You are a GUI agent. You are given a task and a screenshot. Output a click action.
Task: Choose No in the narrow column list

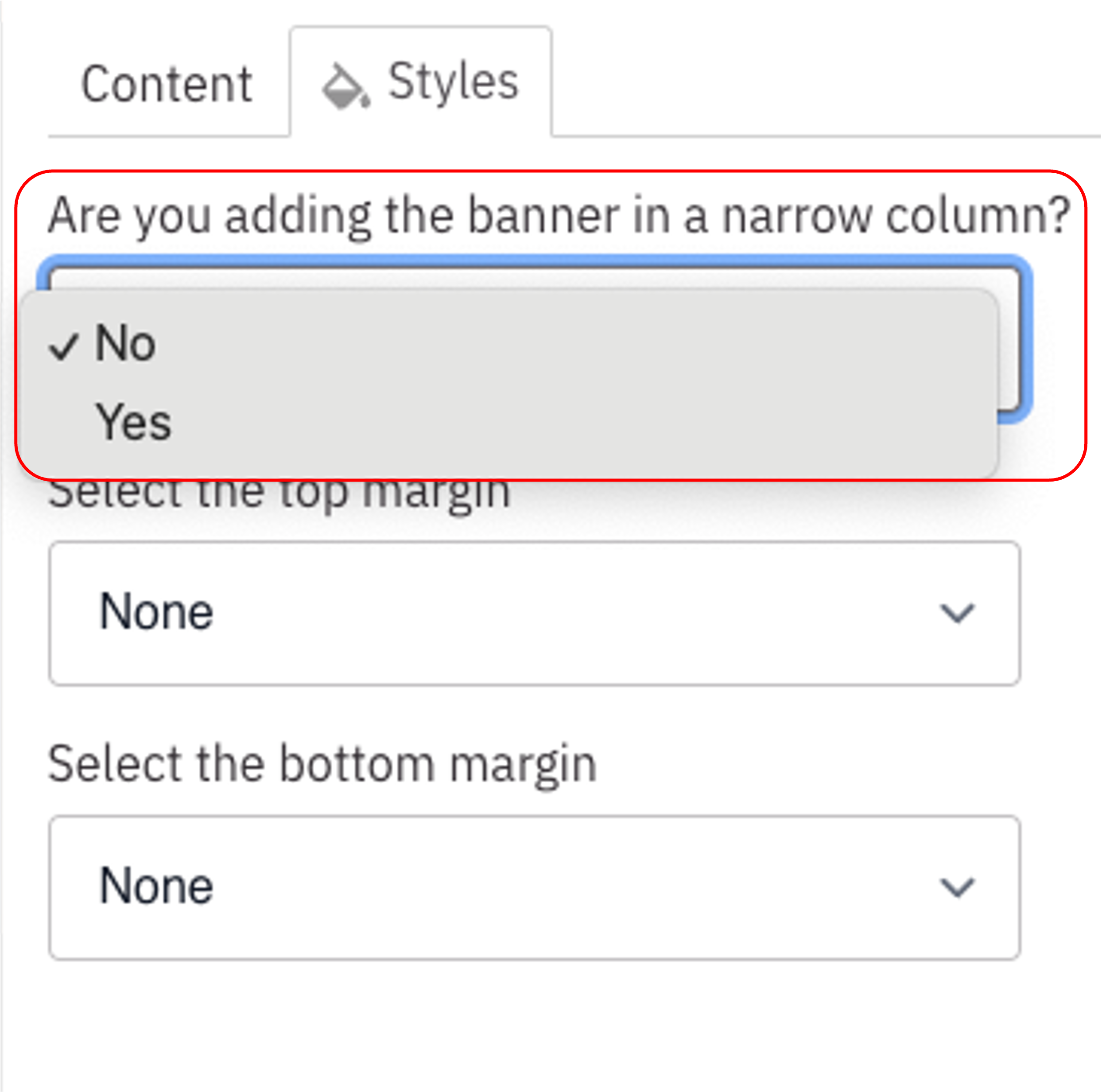coord(125,343)
